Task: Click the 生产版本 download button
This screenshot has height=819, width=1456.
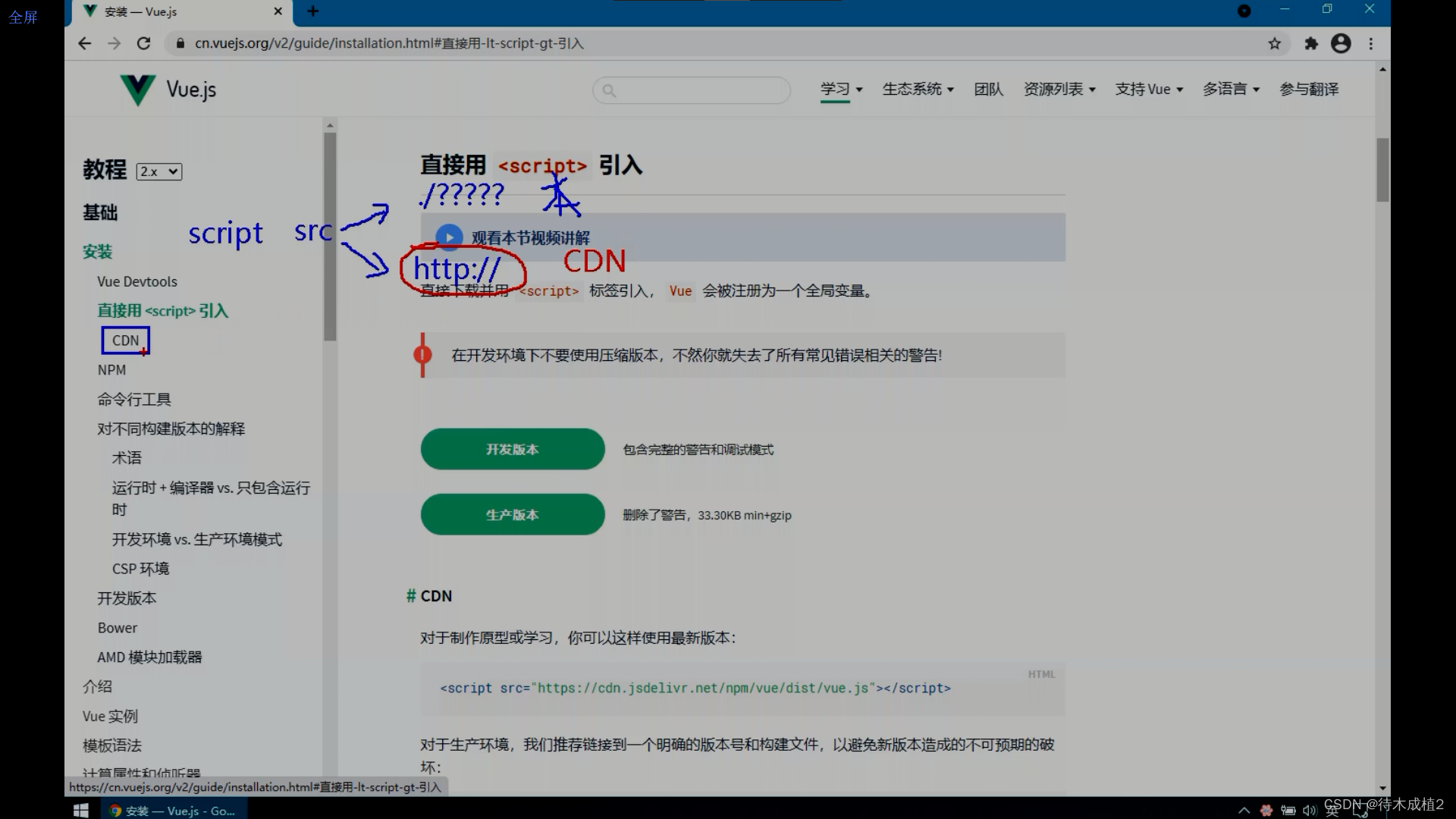Action: (x=512, y=514)
